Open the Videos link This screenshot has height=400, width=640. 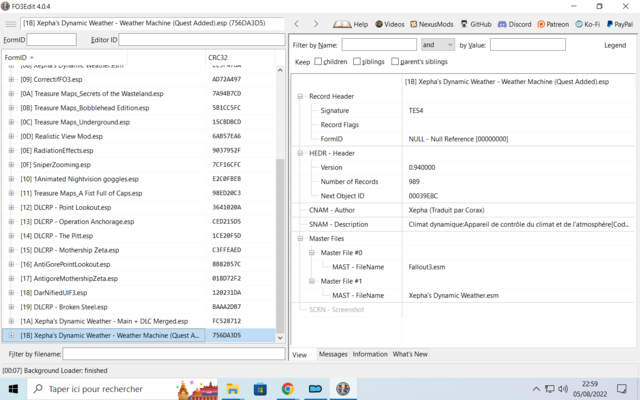[389, 24]
